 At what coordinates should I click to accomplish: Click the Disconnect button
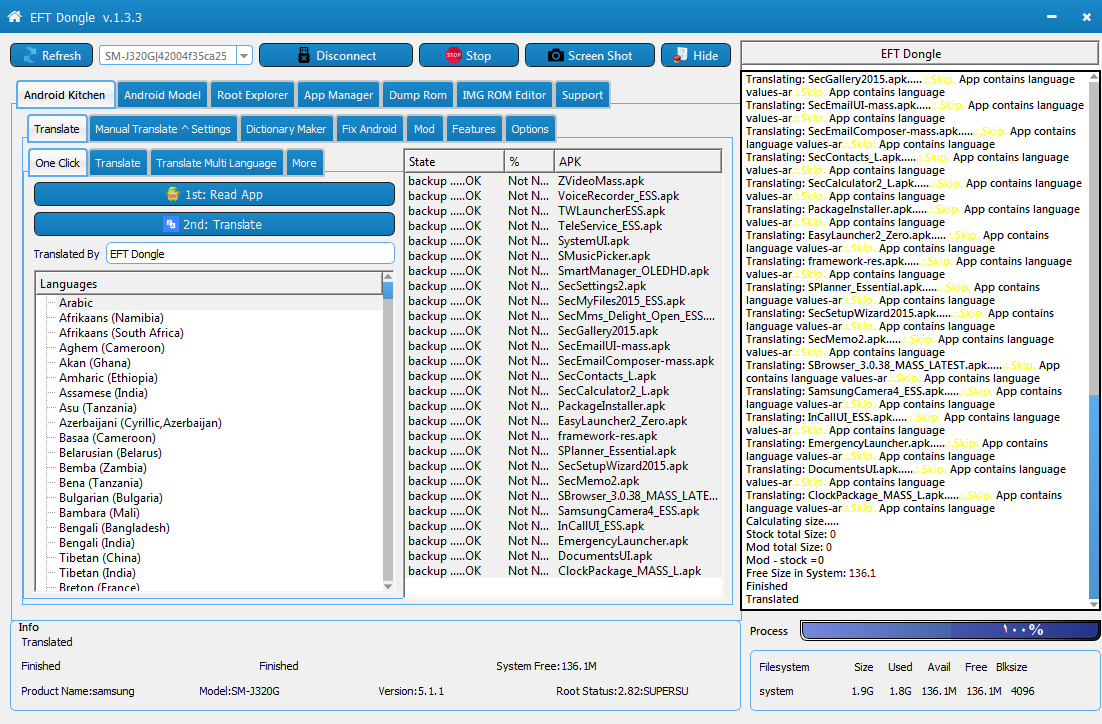coord(336,56)
